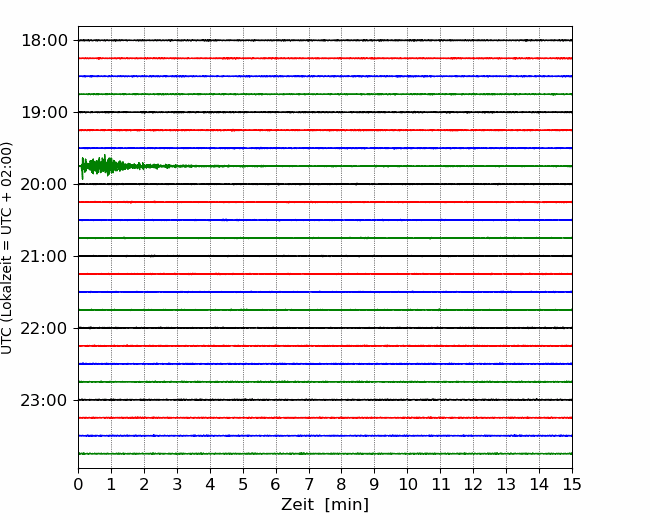Click the x-axis tick label 1
This screenshot has height=520, width=650.
[x=111, y=484]
